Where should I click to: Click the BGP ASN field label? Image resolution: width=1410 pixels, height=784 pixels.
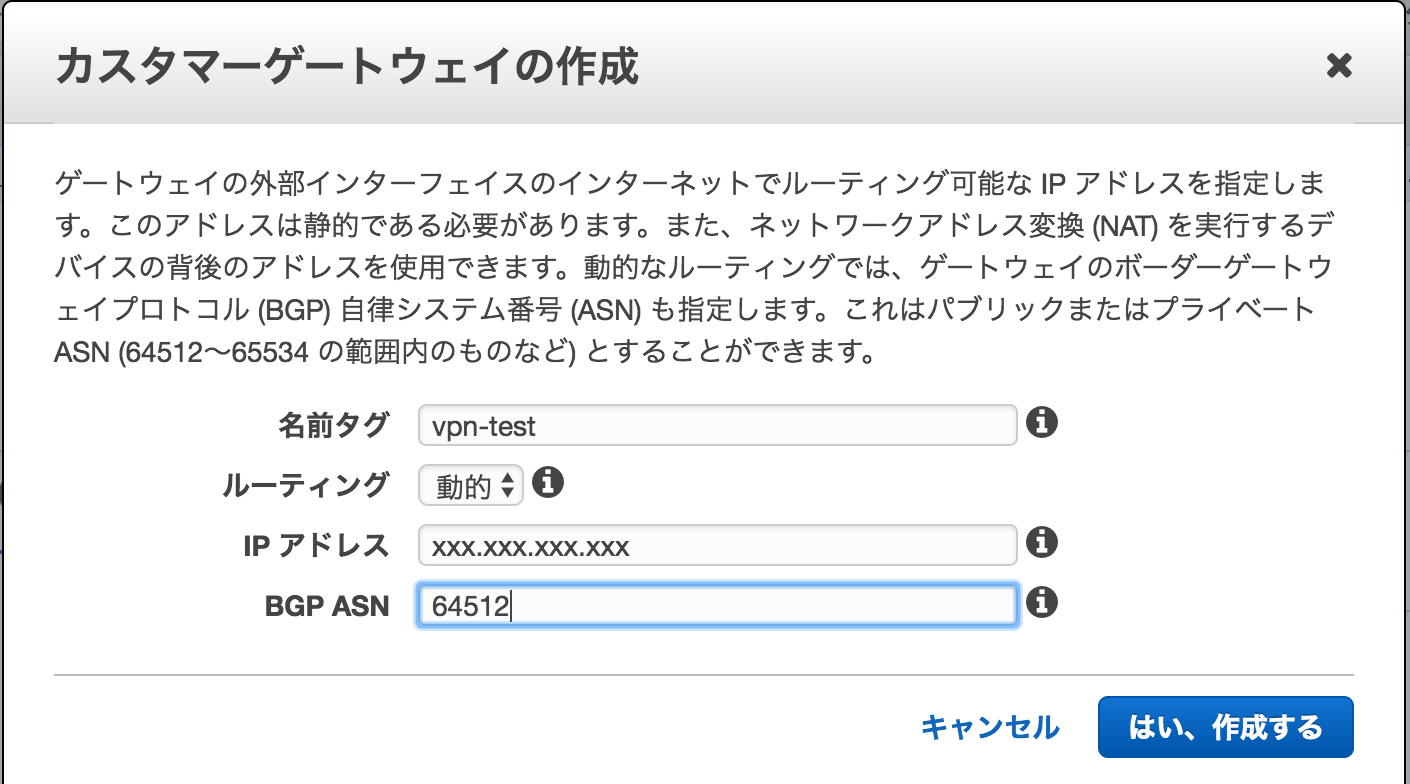point(327,605)
